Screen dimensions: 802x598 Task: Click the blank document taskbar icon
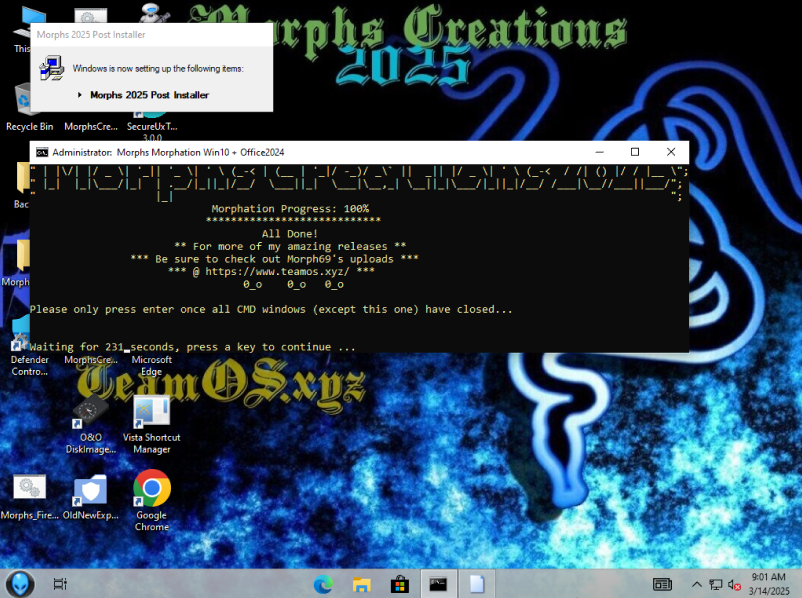pos(477,584)
